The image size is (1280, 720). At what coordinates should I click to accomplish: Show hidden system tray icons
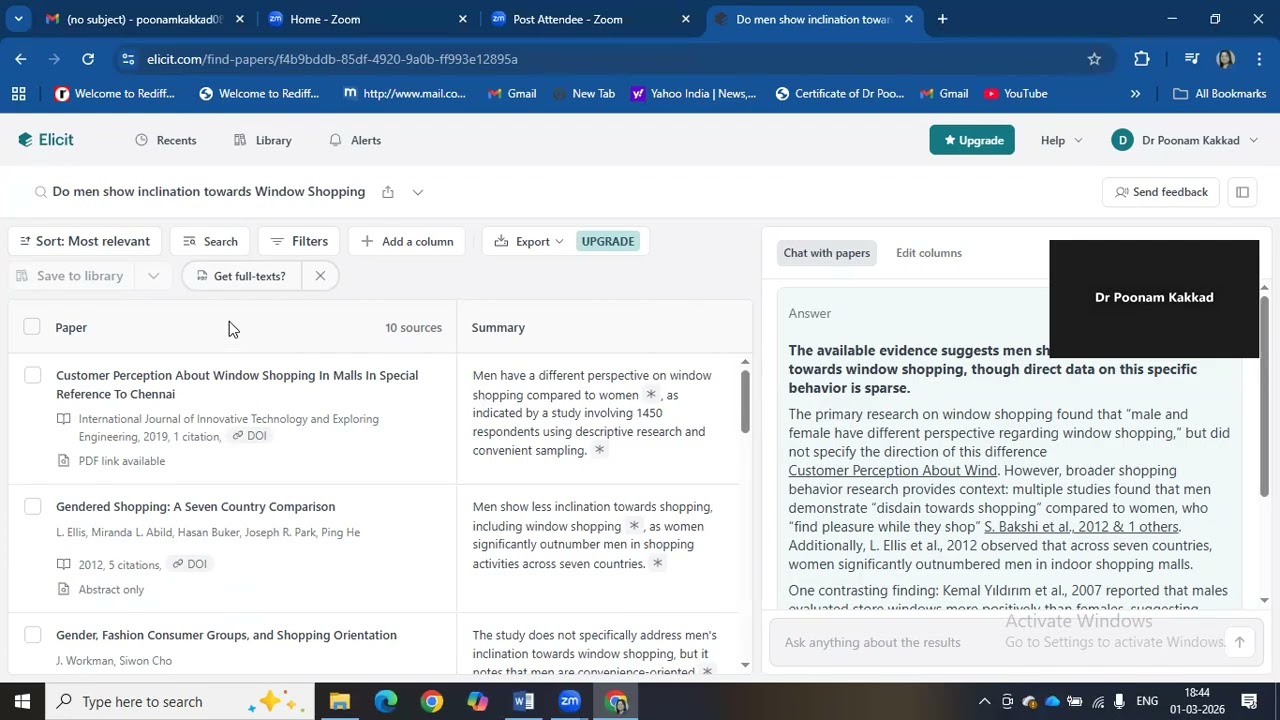tap(984, 702)
